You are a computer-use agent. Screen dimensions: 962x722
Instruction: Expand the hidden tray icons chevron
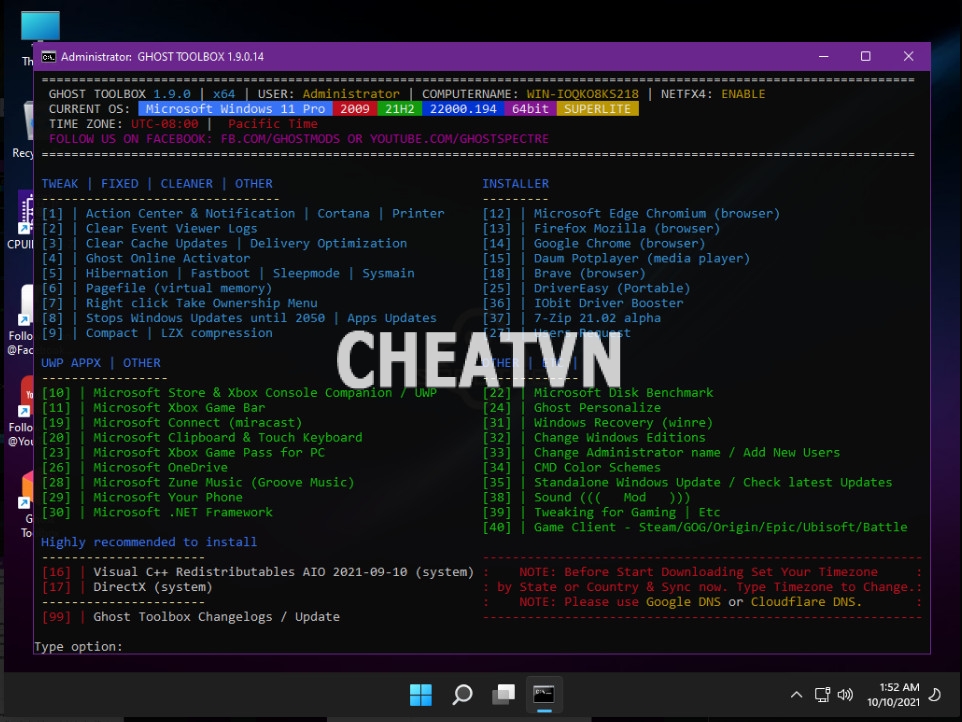point(796,694)
